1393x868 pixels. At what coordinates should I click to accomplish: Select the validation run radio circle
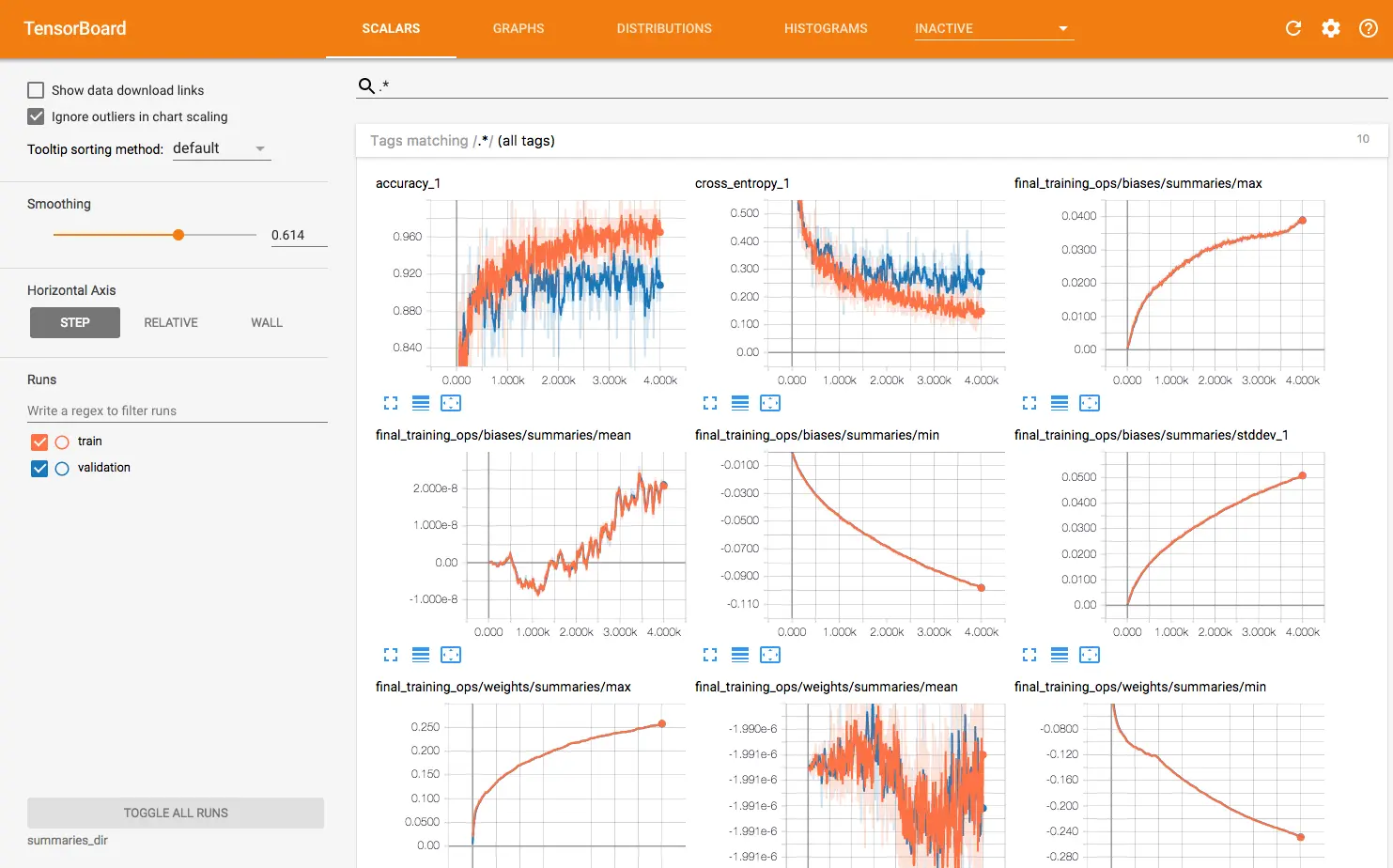pos(62,468)
